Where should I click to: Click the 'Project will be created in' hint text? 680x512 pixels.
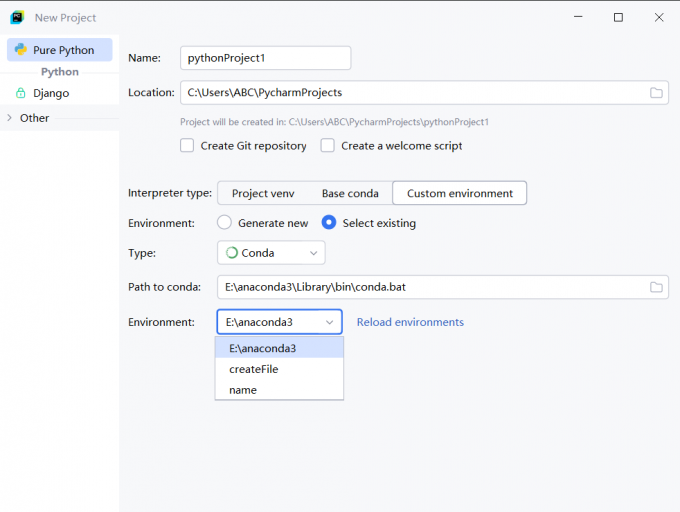coord(334,122)
